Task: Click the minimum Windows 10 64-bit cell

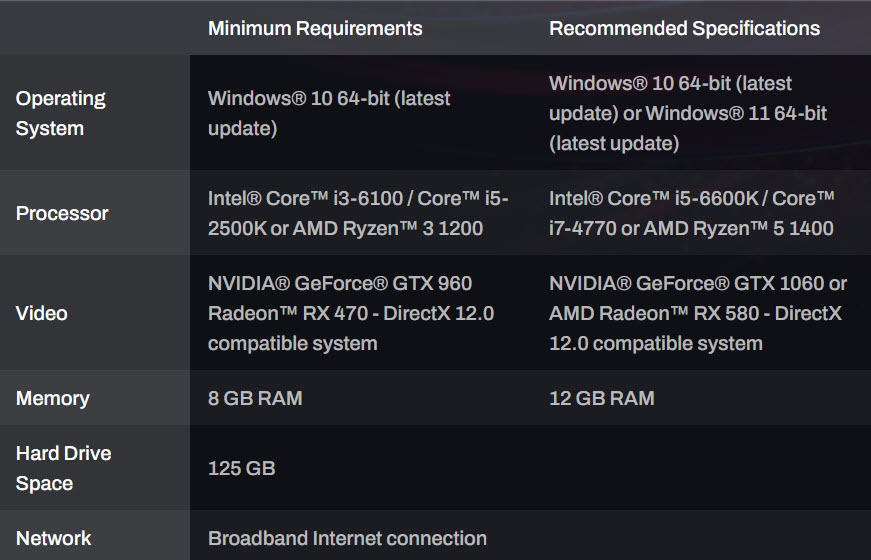Action: pyautogui.click(x=329, y=113)
